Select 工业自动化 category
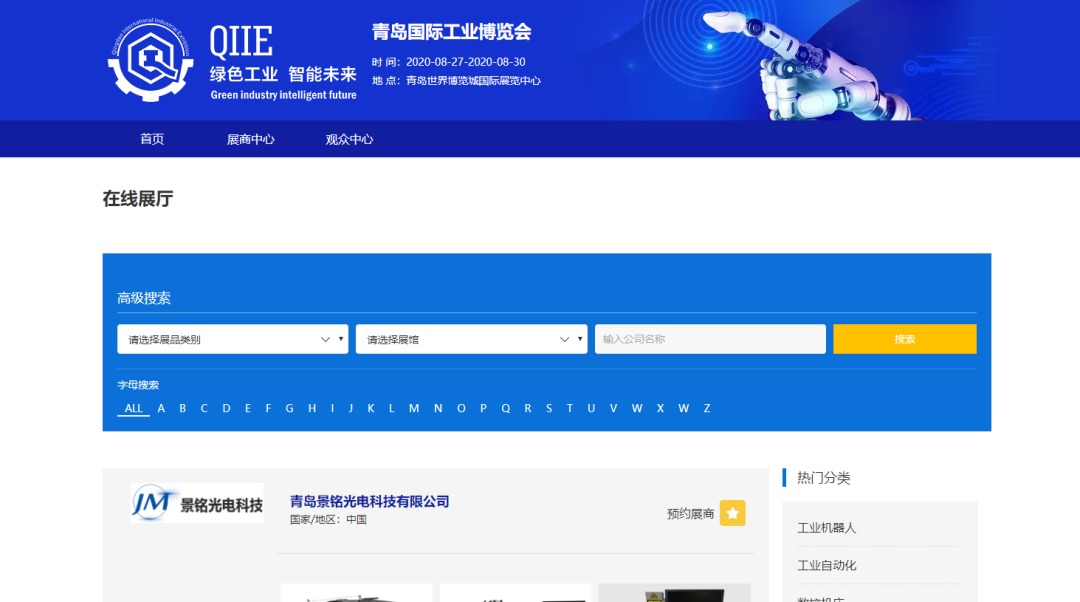1080x602 pixels. click(x=827, y=565)
